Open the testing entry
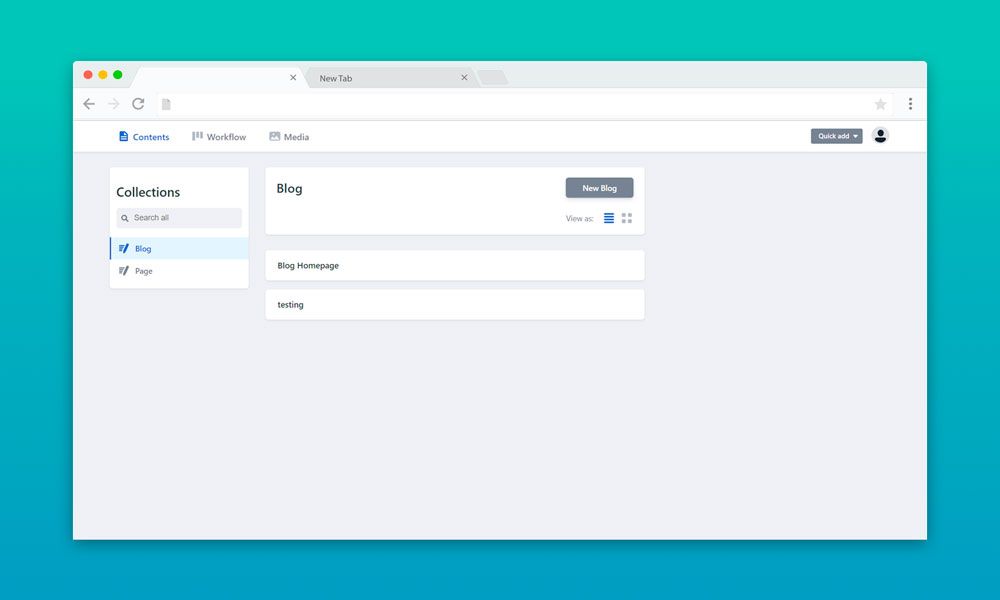1000x600 pixels. click(455, 305)
